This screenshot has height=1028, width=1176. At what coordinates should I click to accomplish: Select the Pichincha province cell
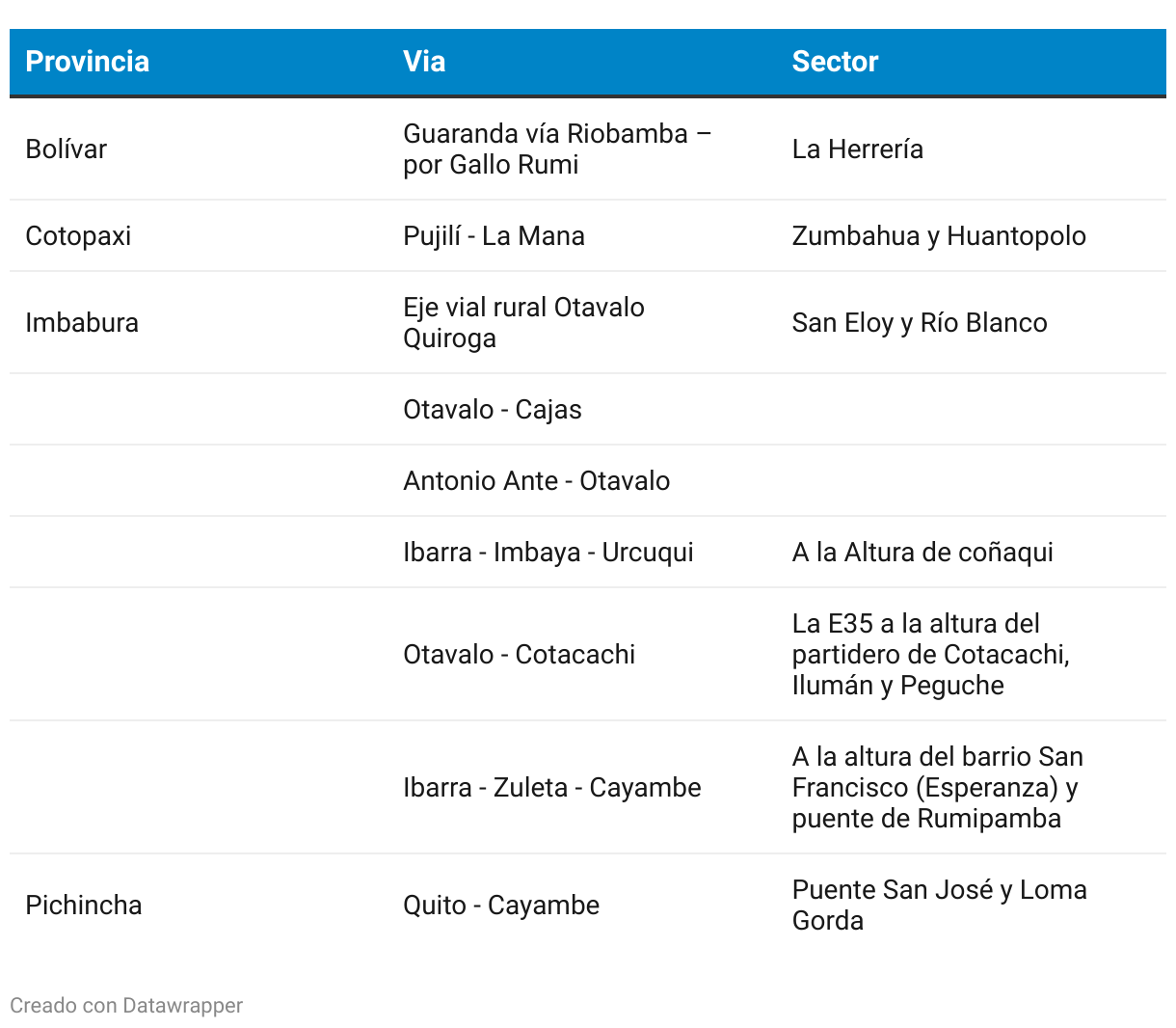coord(84,906)
